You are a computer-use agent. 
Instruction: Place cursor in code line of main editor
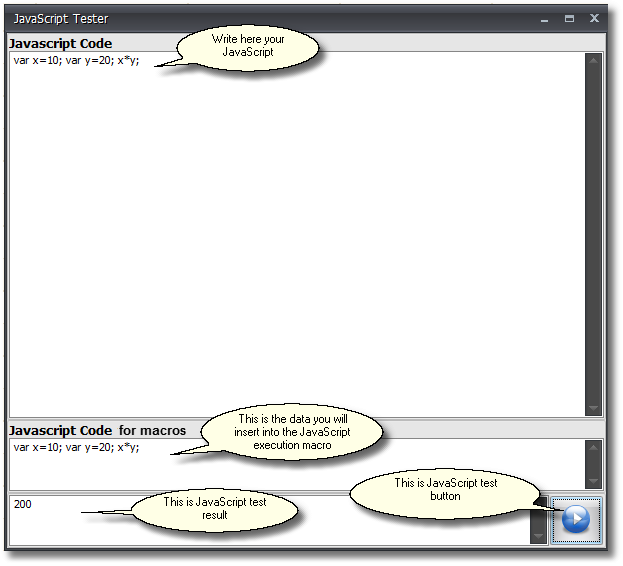click(75, 61)
